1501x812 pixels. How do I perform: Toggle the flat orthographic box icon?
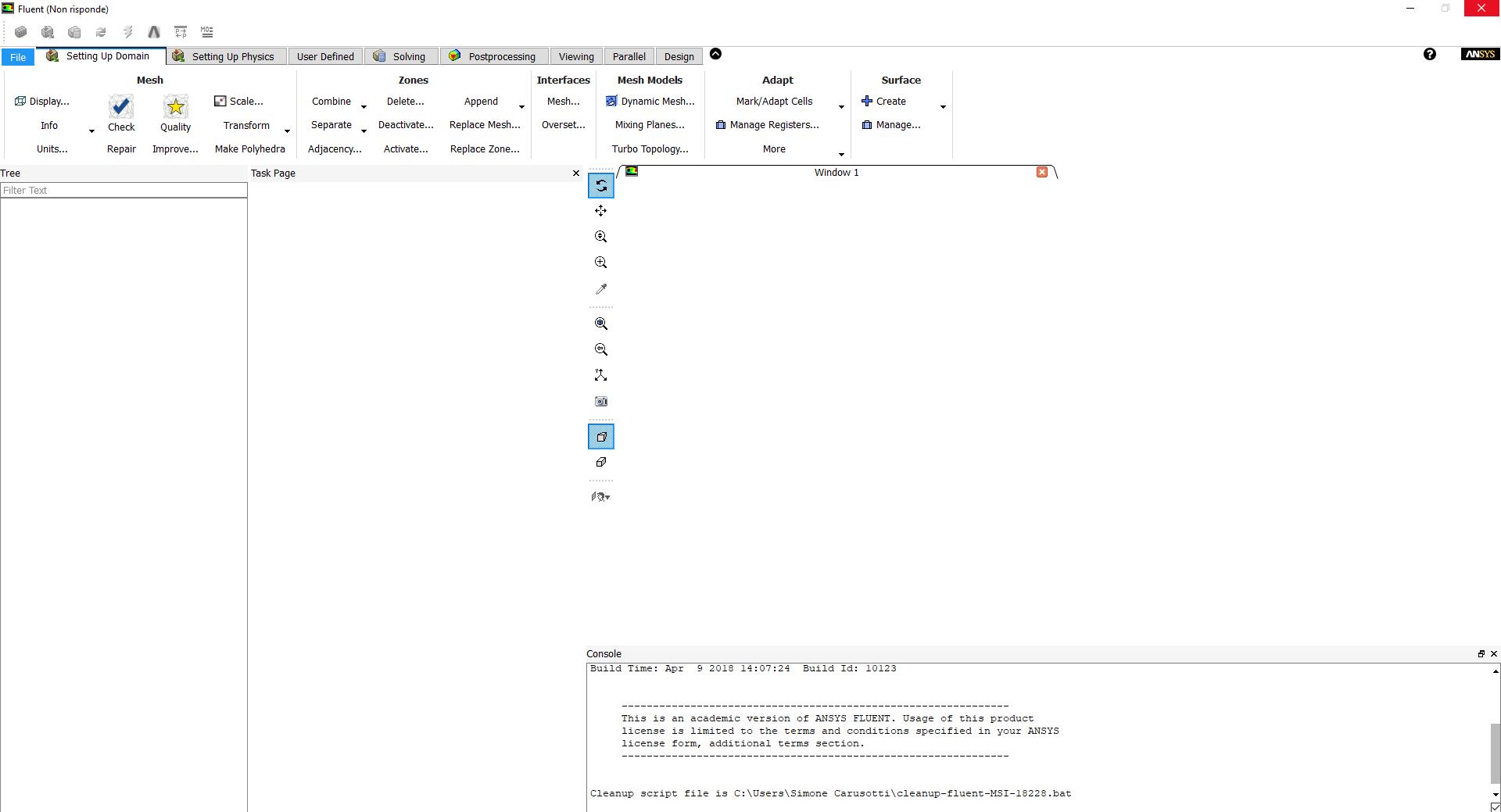point(601,463)
